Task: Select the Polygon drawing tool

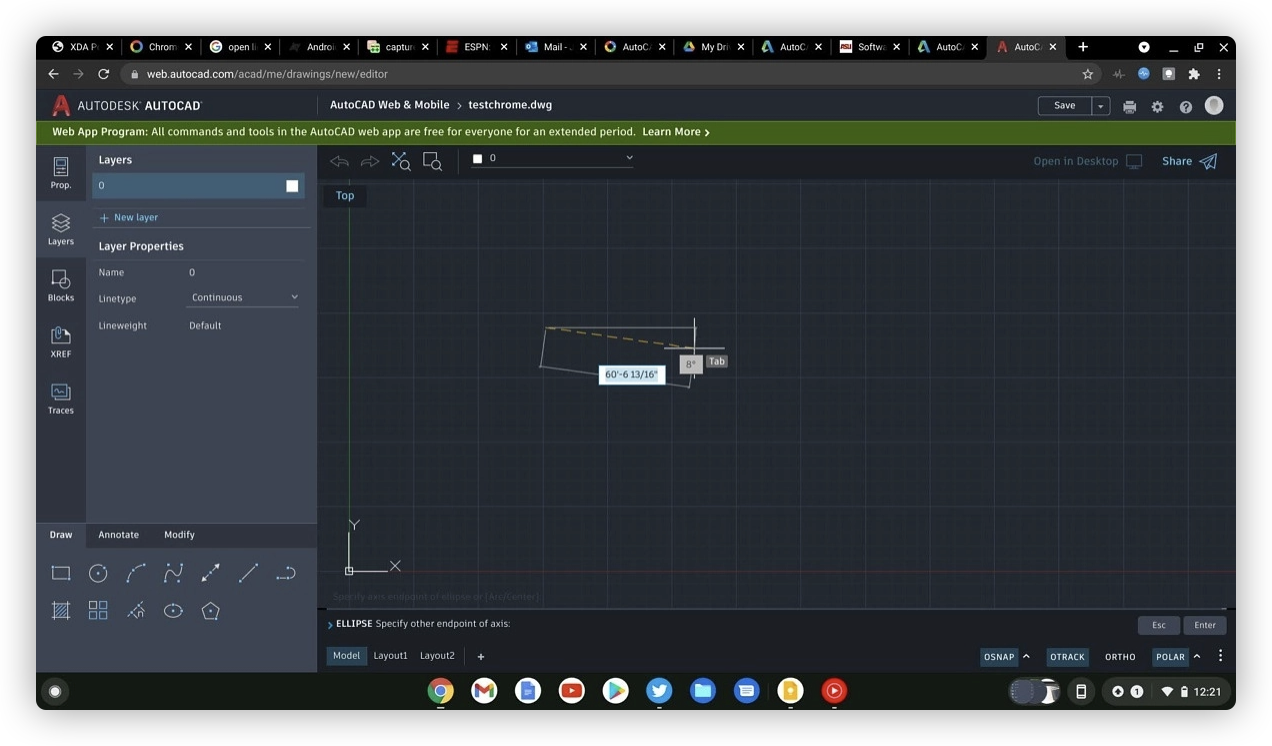Action: pos(210,610)
